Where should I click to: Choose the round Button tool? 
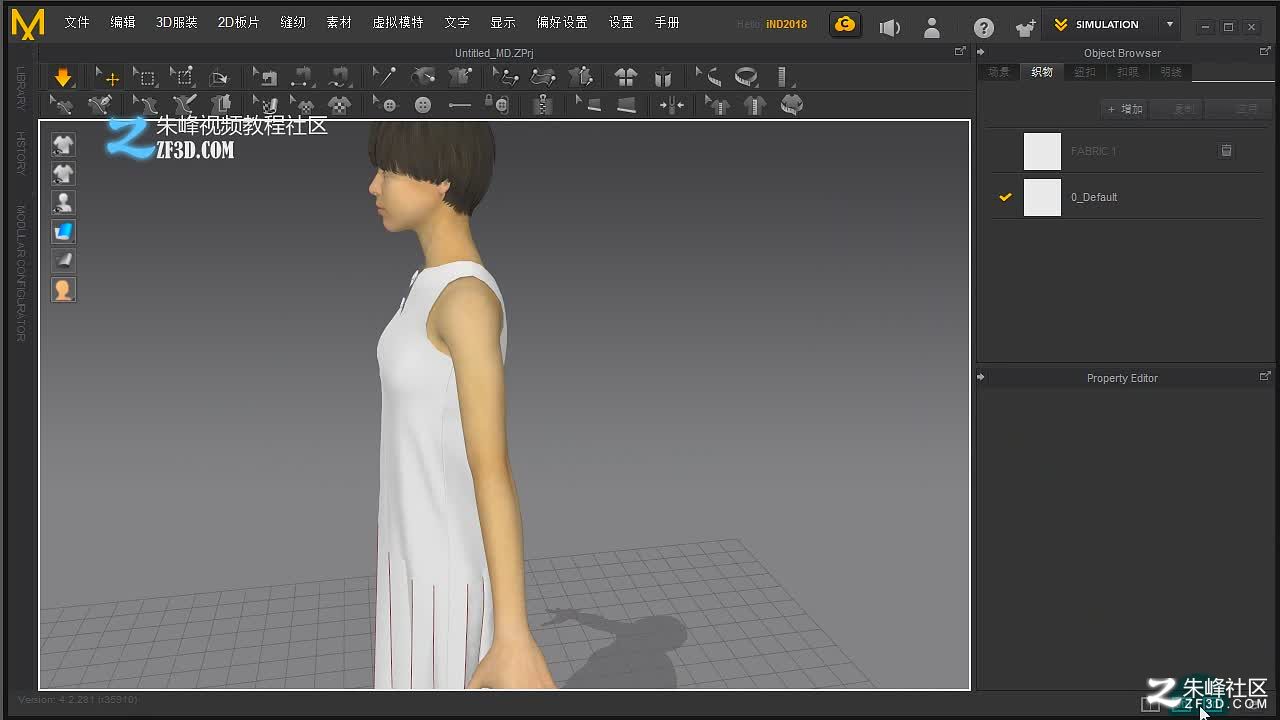click(x=423, y=105)
